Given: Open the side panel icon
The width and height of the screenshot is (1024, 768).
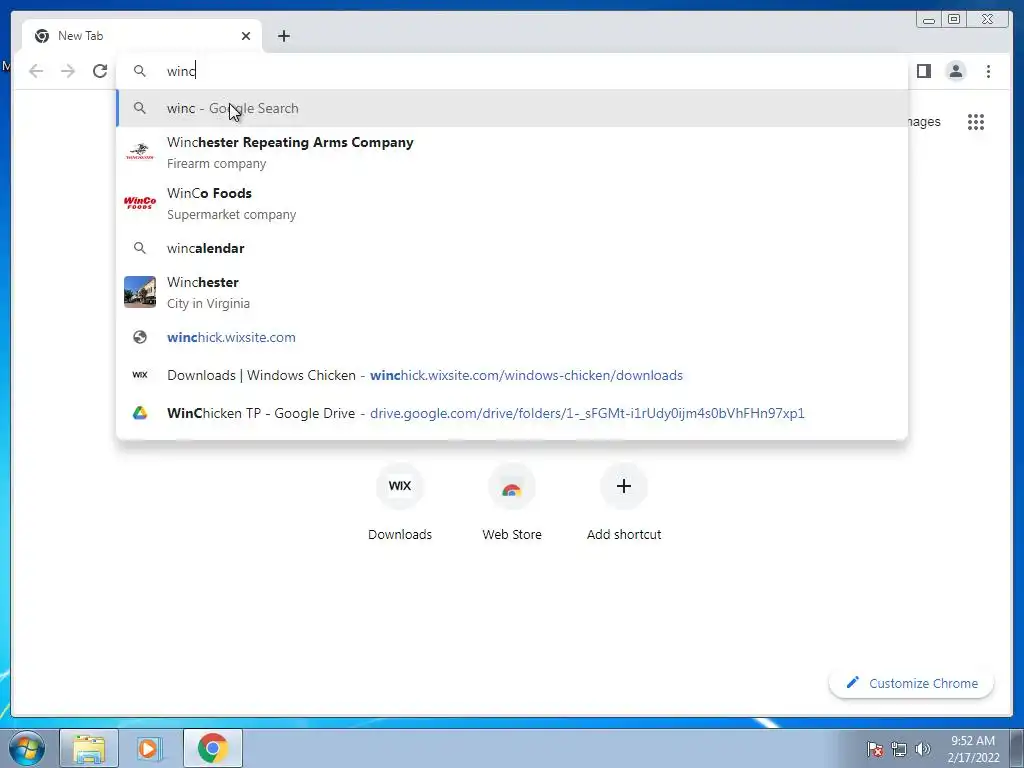Looking at the screenshot, I should [x=923, y=71].
